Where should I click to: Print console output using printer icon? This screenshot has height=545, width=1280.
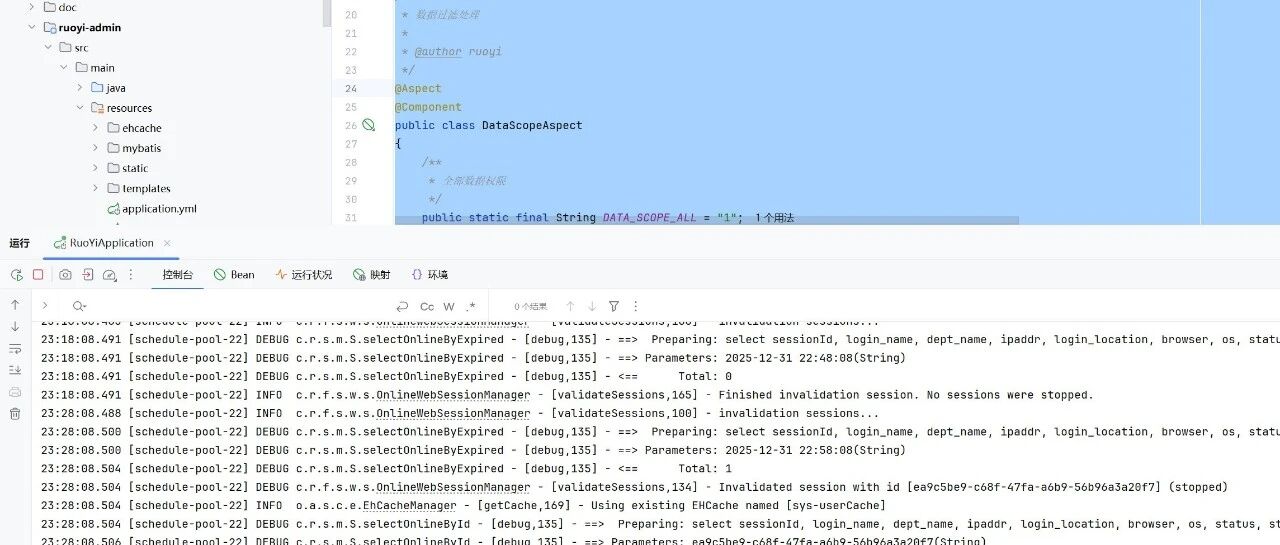(15, 392)
